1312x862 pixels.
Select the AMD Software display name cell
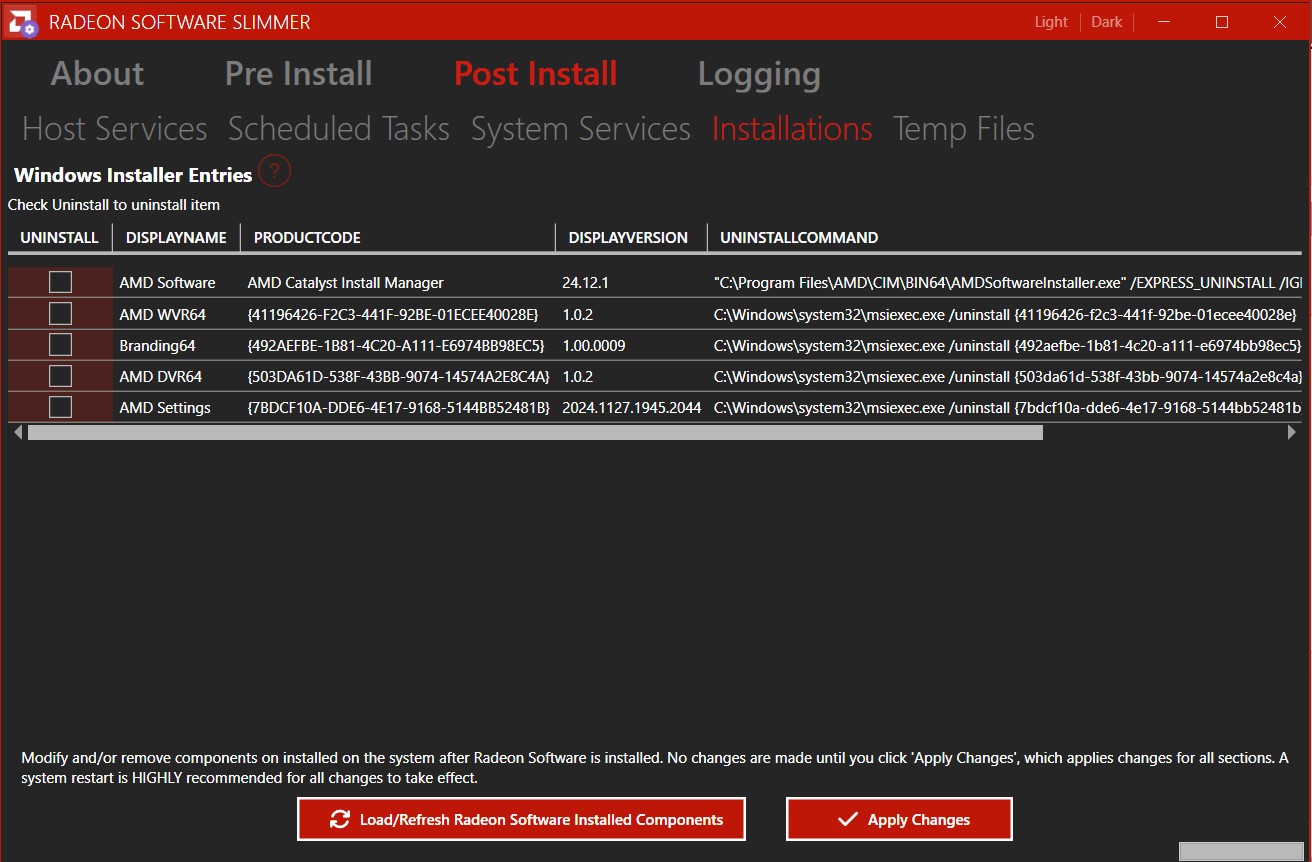[177, 282]
